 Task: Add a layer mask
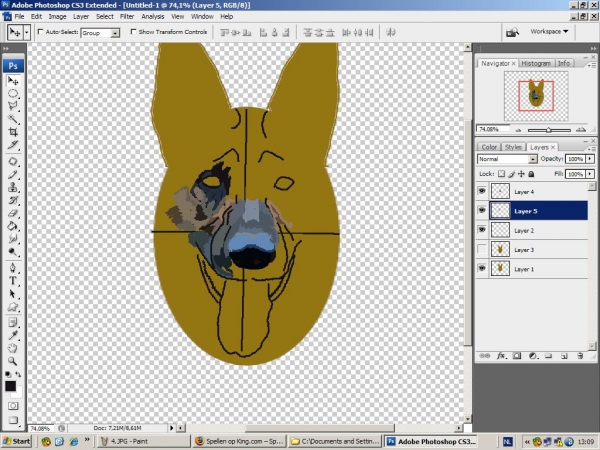517,356
